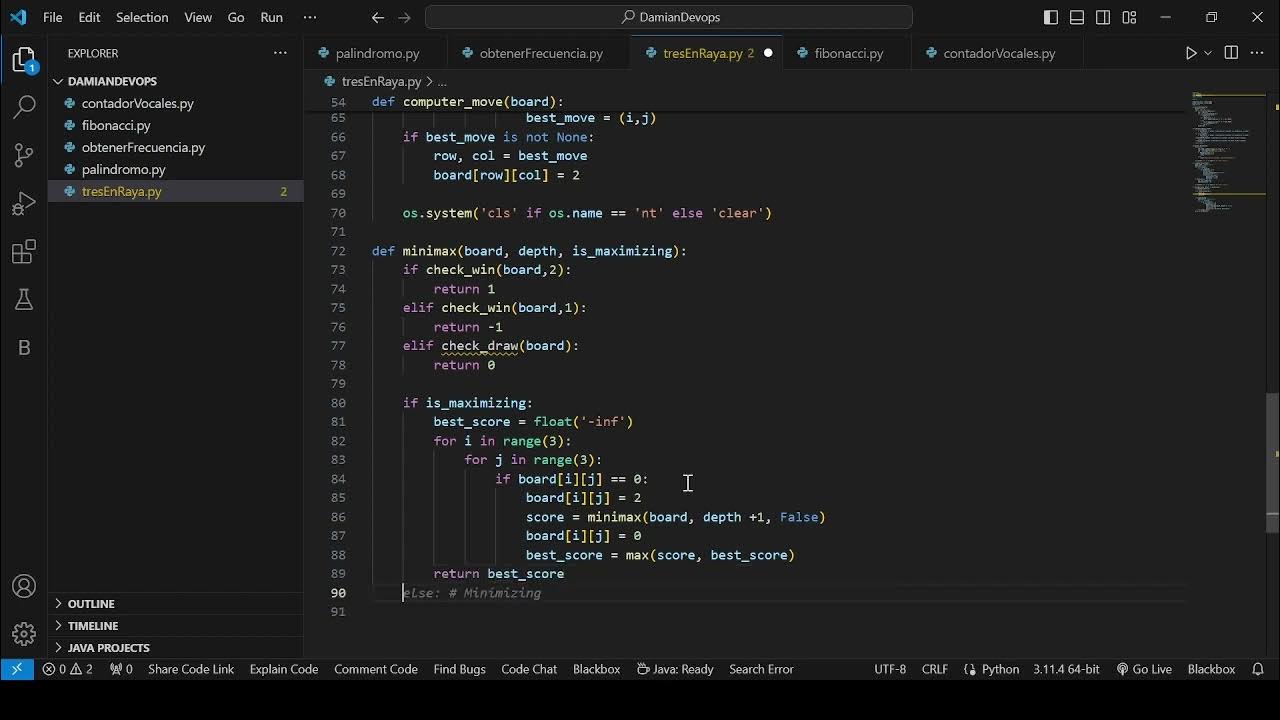Run Python file with play icon
Screen dimensions: 1280x720
(x=1191, y=53)
